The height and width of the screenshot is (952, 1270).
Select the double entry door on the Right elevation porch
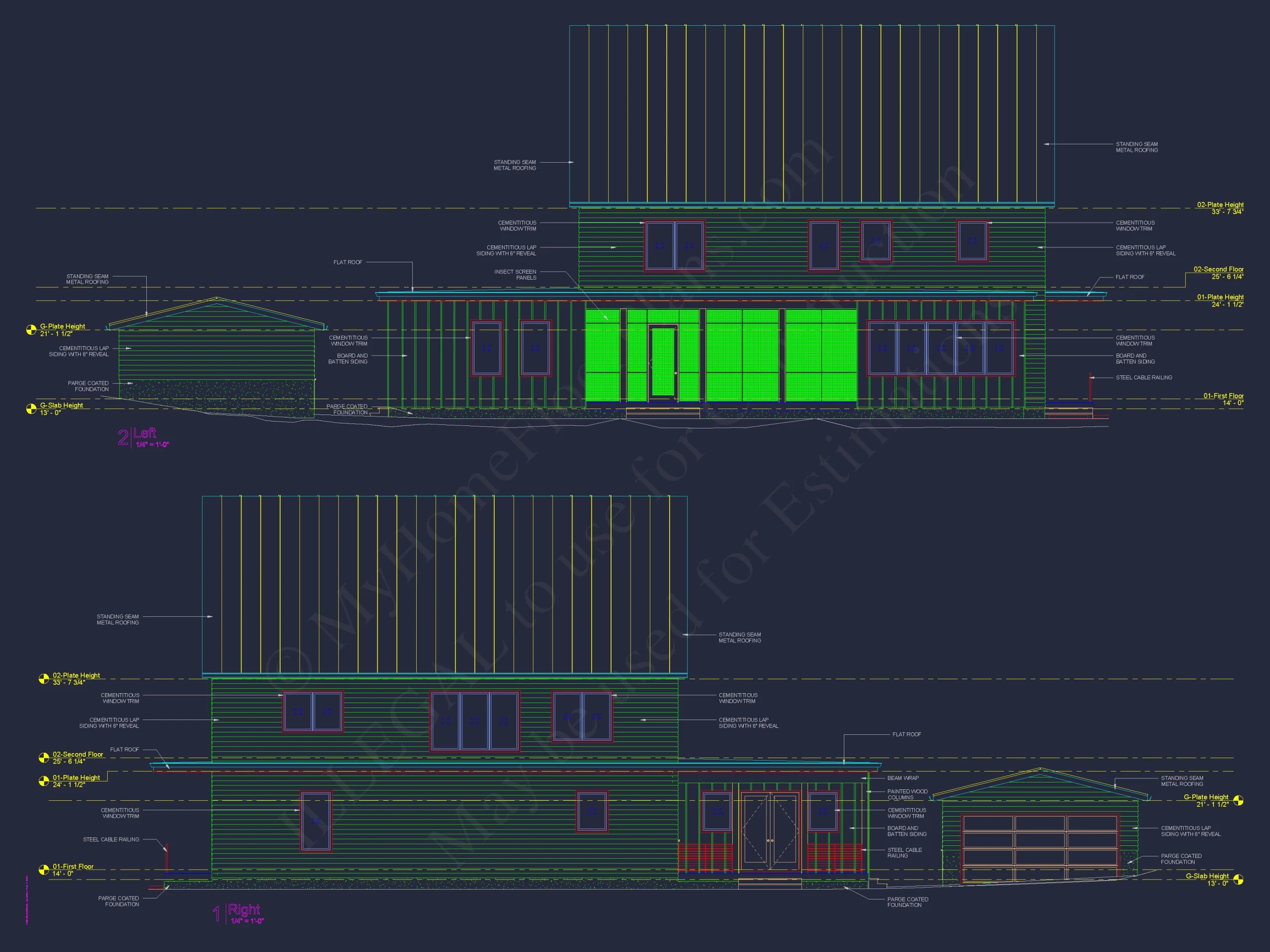click(x=770, y=833)
